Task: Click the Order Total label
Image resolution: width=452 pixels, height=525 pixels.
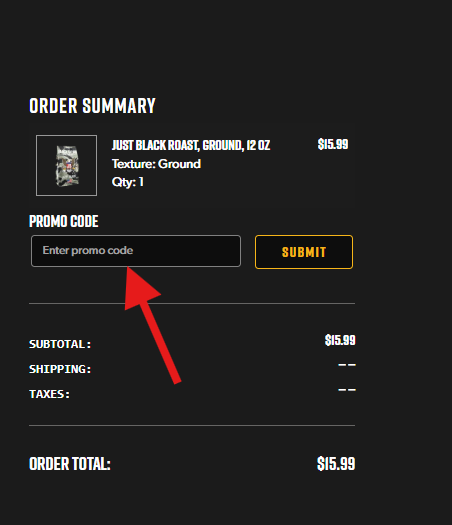Action: (x=70, y=464)
